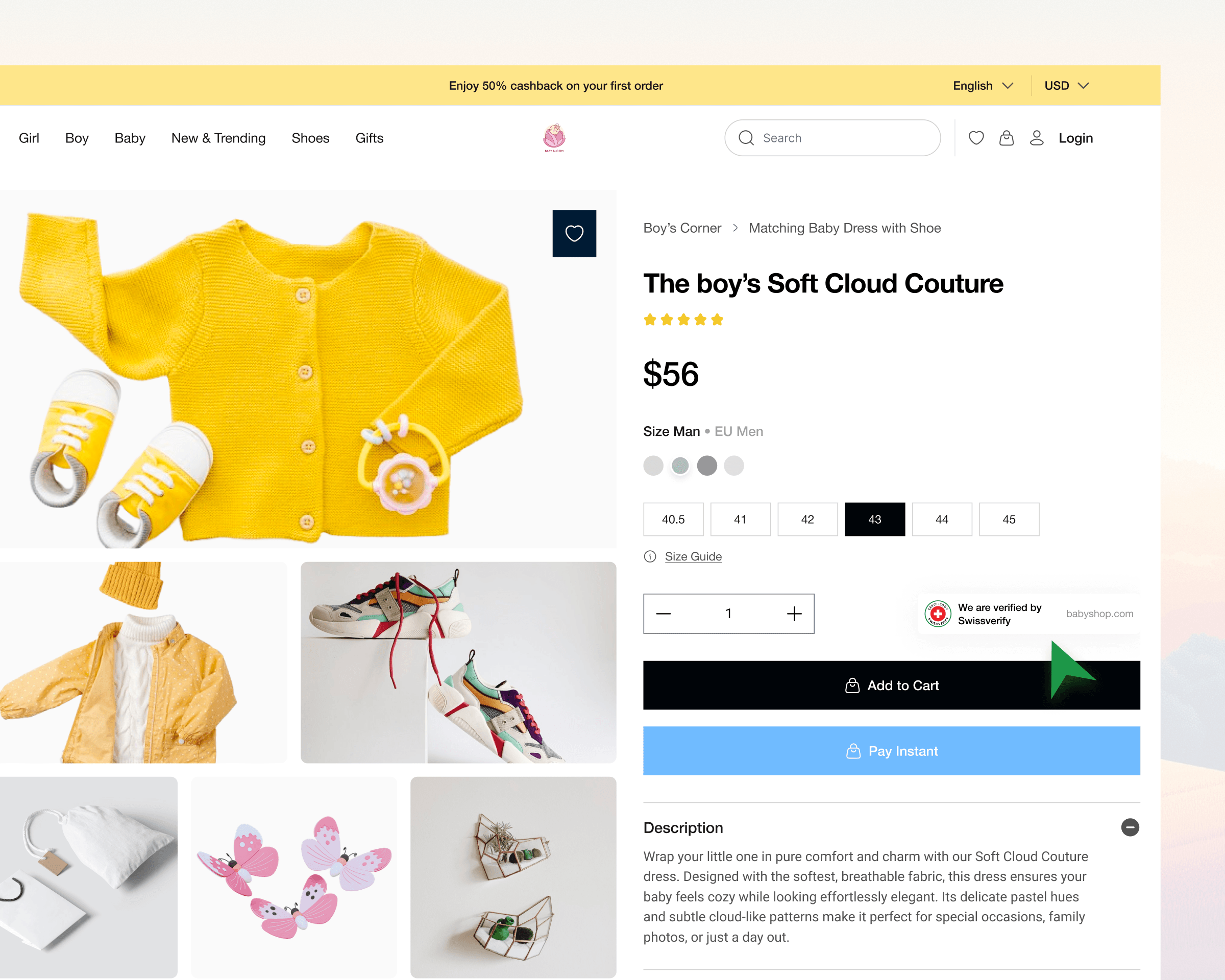Increase quantity with the plus icon
The height and width of the screenshot is (980, 1225).
pos(794,614)
